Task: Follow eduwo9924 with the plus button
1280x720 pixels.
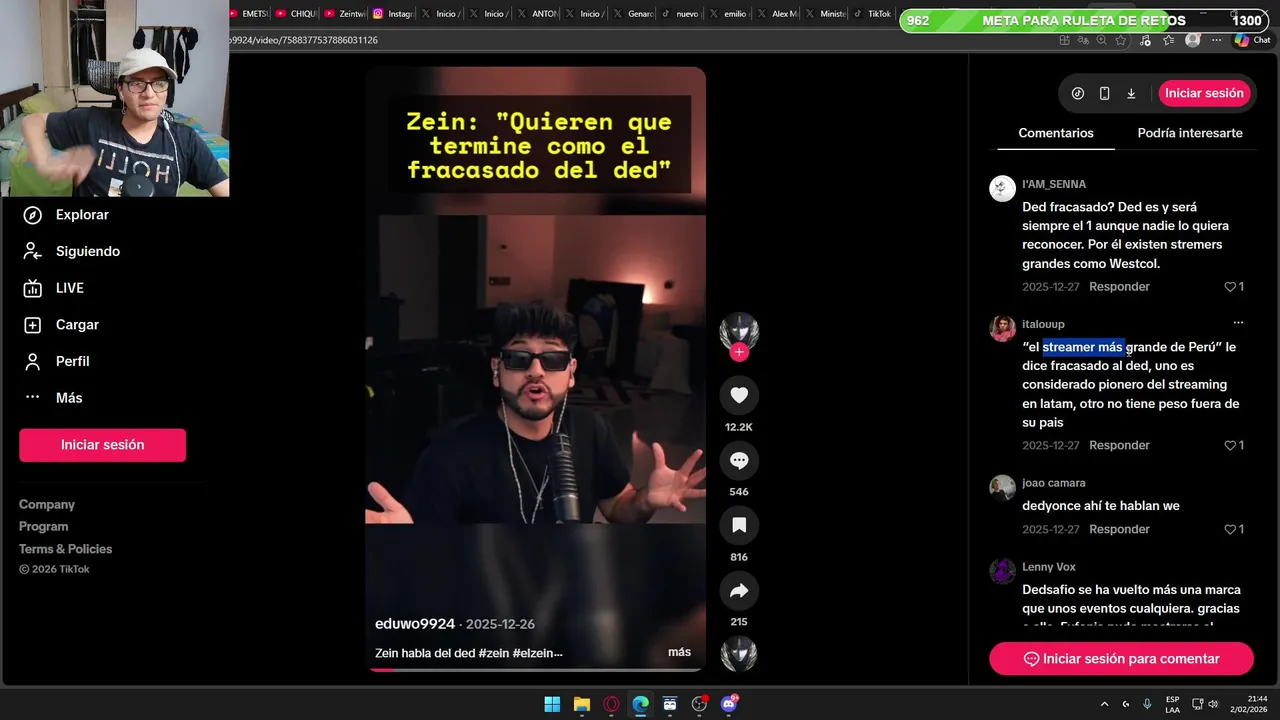Action: pyautogui.click(x=739, y=352)
